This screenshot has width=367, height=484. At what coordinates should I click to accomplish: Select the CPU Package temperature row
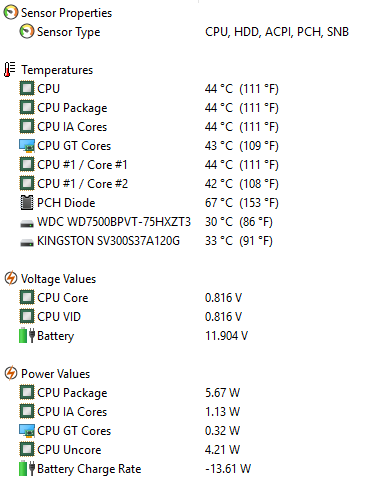point(149,108)
